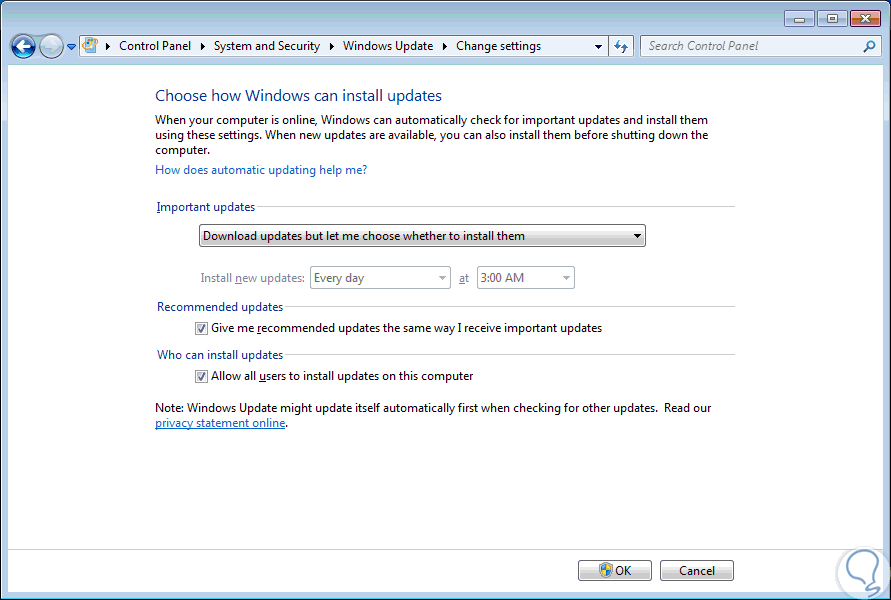The image size is (891, 600).
Task: Click the magnifier search icon
Action: 869,46
